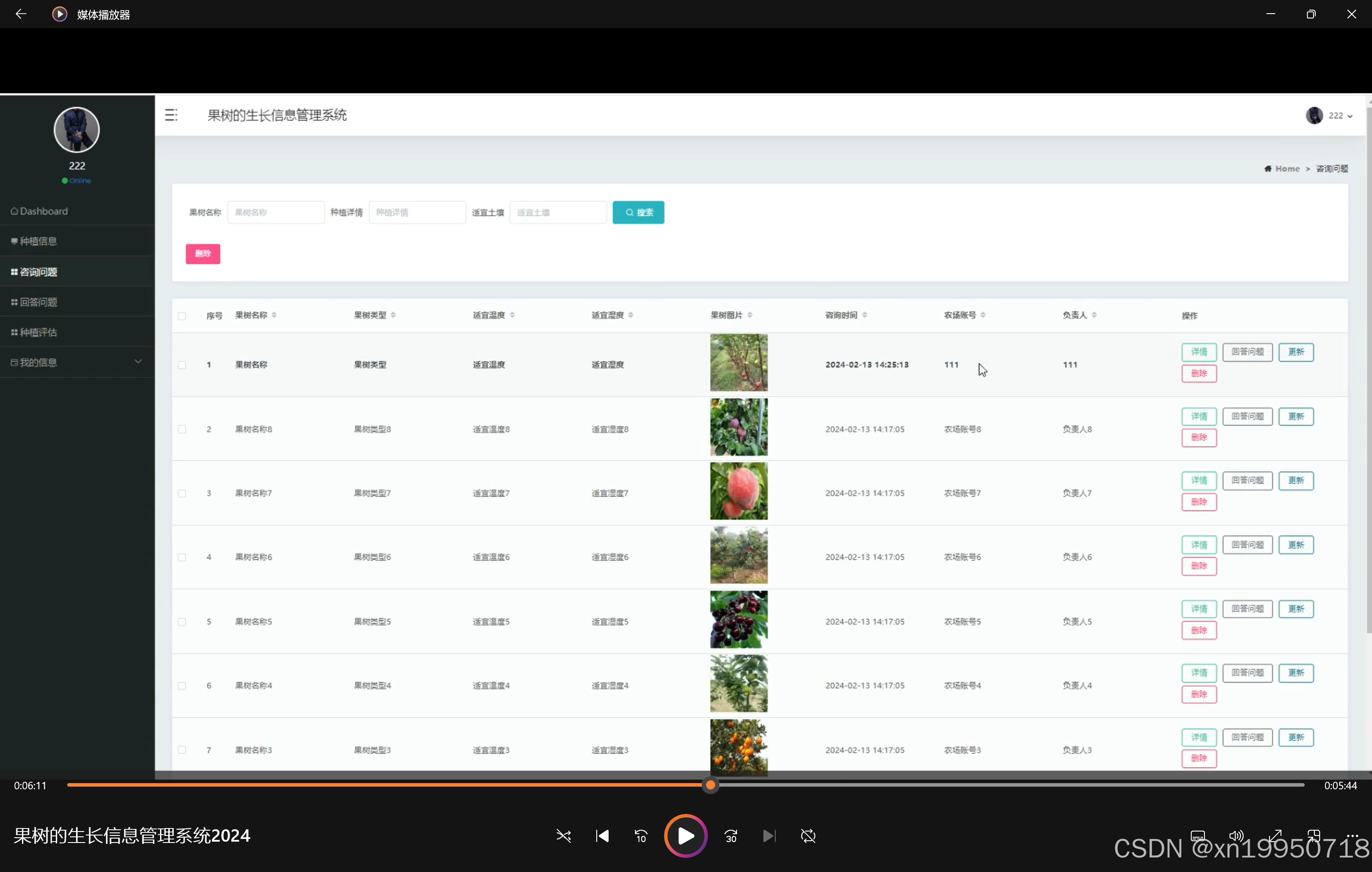Play the video with the center play button

pos(686,836)
